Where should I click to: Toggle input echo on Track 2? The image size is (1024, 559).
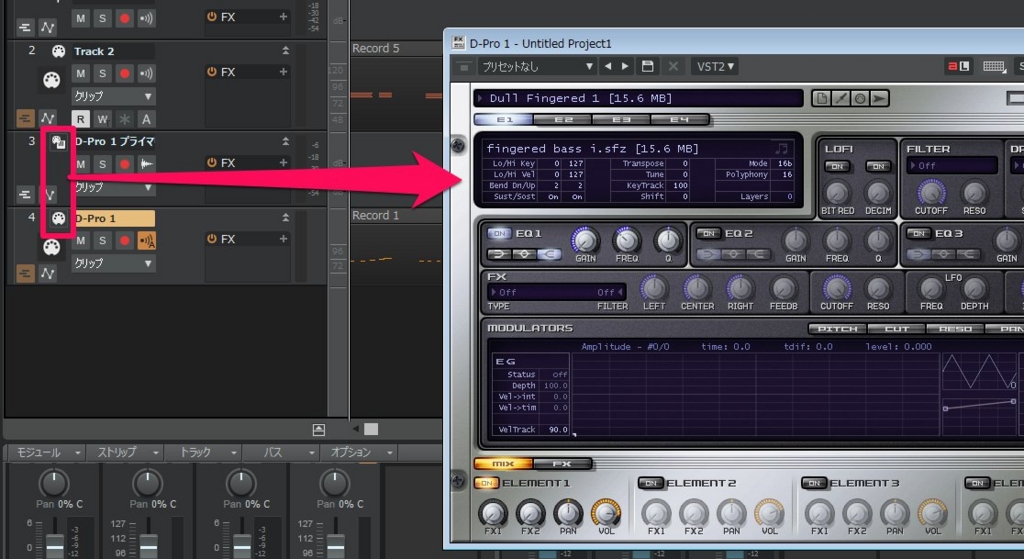pyautogui.click(x=146, y=73)
